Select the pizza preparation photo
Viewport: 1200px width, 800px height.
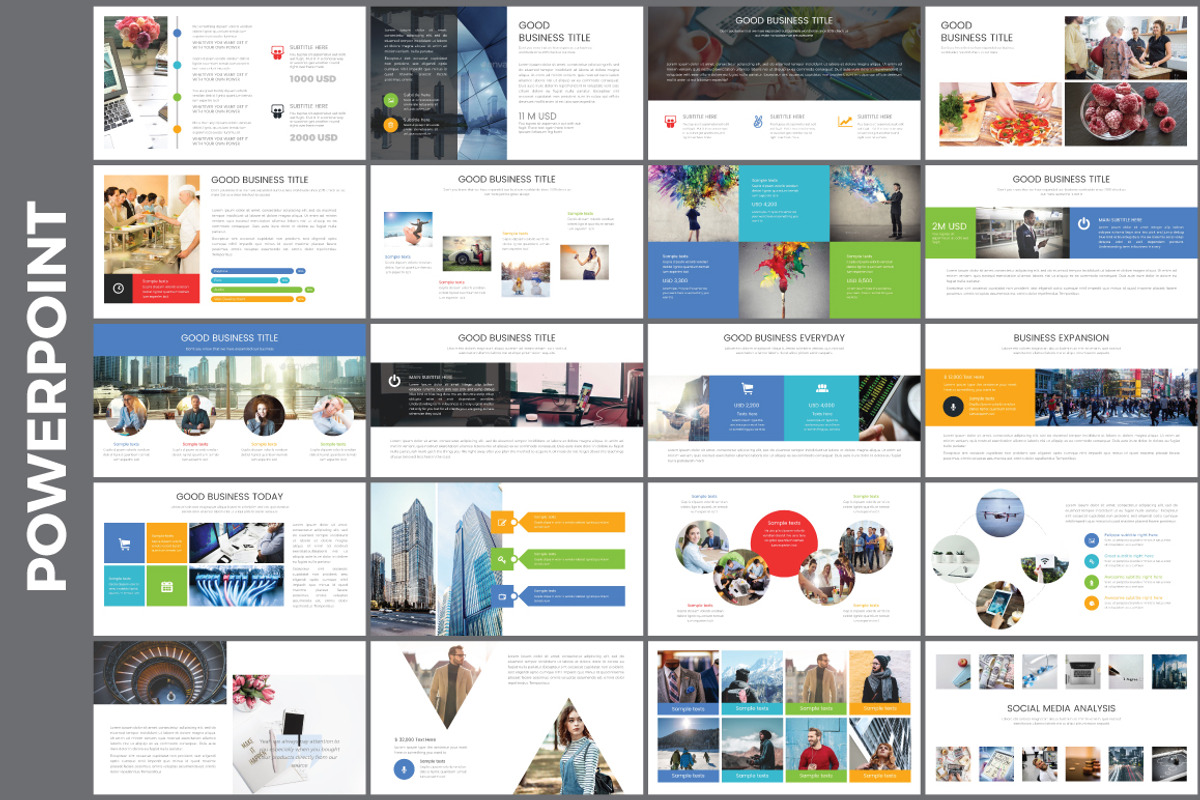[1000, 115]
